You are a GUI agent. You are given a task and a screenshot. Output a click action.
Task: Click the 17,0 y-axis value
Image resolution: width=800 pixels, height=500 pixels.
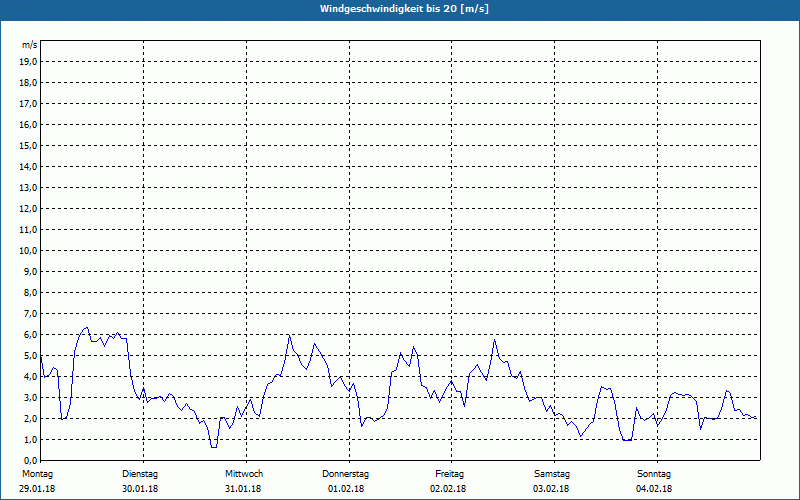28,104
